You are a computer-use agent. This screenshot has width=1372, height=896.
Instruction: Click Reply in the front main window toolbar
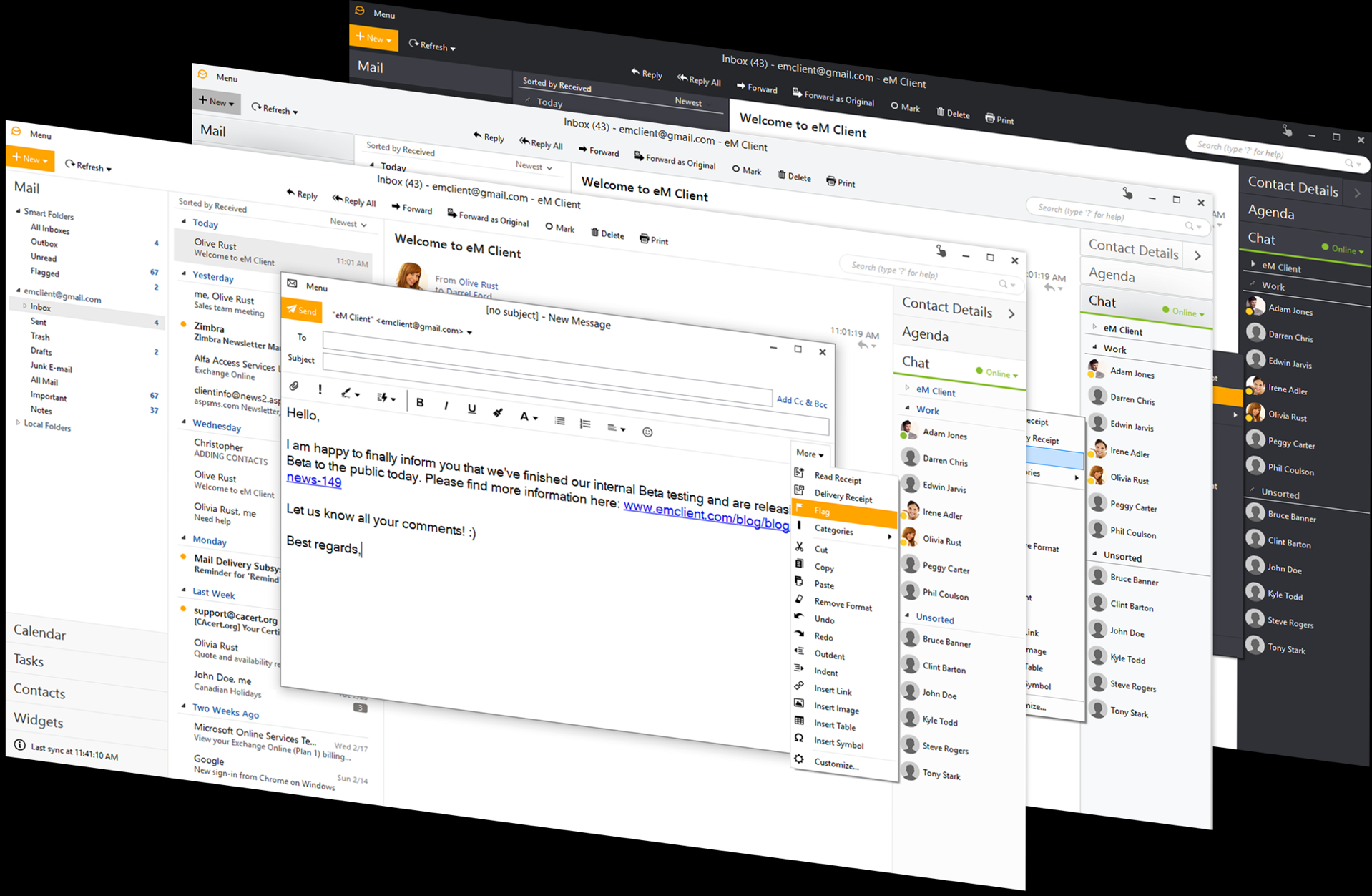click(301, 193)
